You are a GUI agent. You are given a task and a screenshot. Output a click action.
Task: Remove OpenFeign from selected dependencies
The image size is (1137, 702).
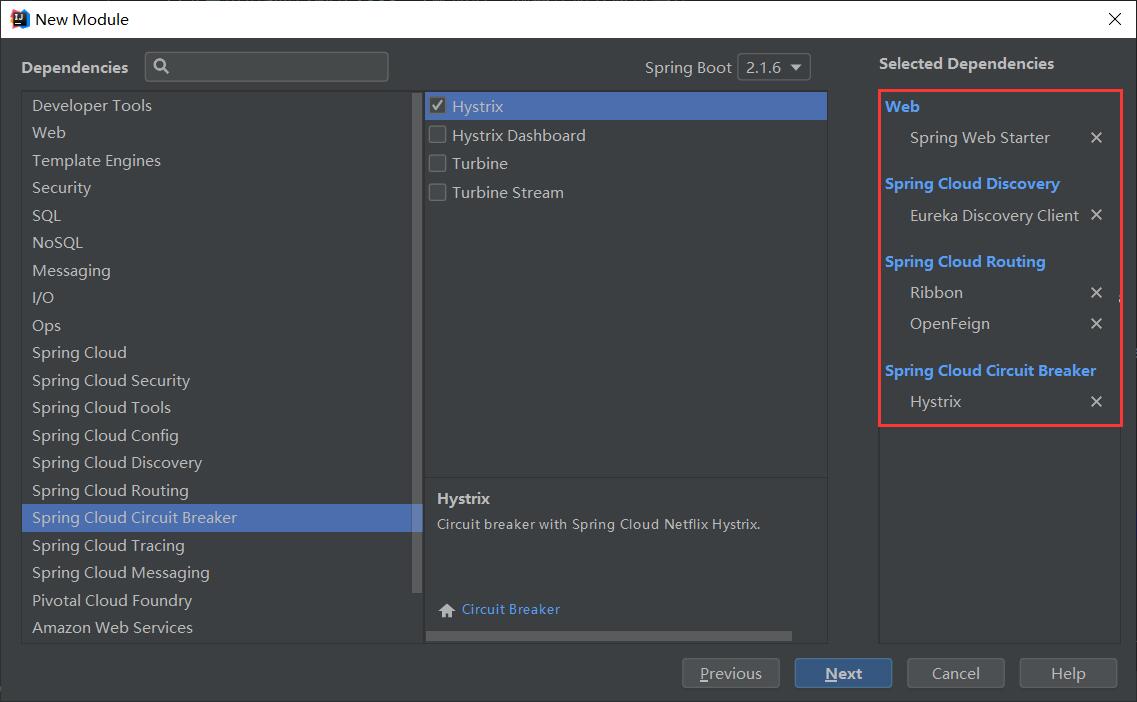tap(1096, 323)
